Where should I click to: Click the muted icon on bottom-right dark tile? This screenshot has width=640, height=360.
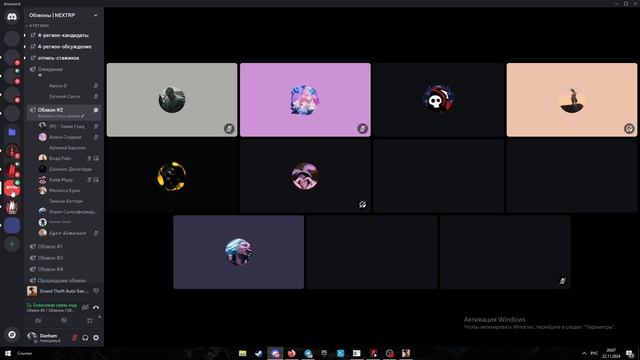[x=562, y=281]
